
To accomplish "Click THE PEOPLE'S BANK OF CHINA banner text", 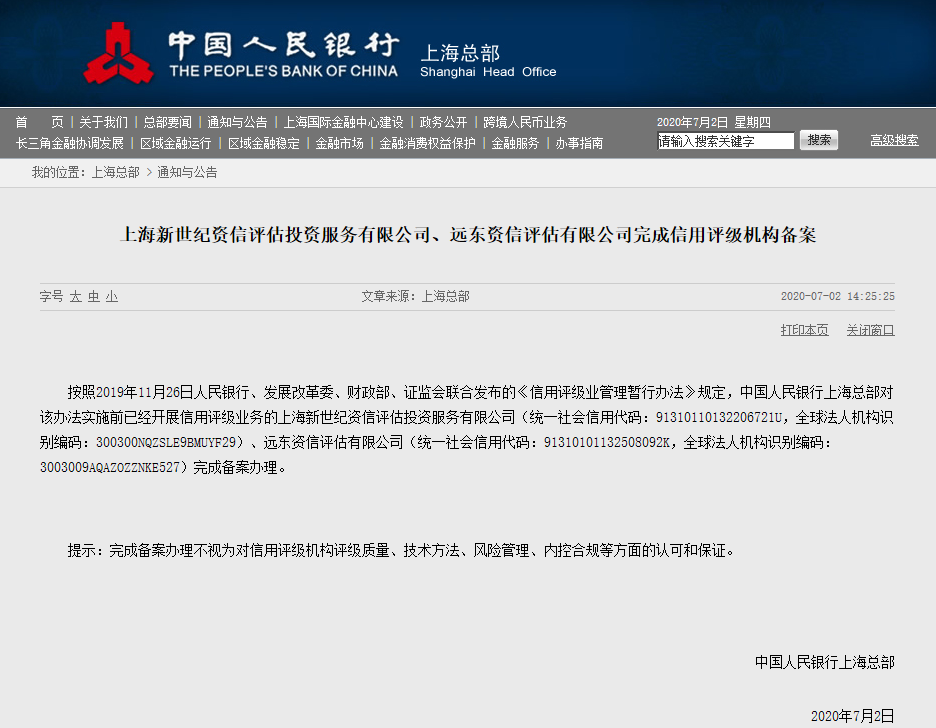I will click(284, 71).
